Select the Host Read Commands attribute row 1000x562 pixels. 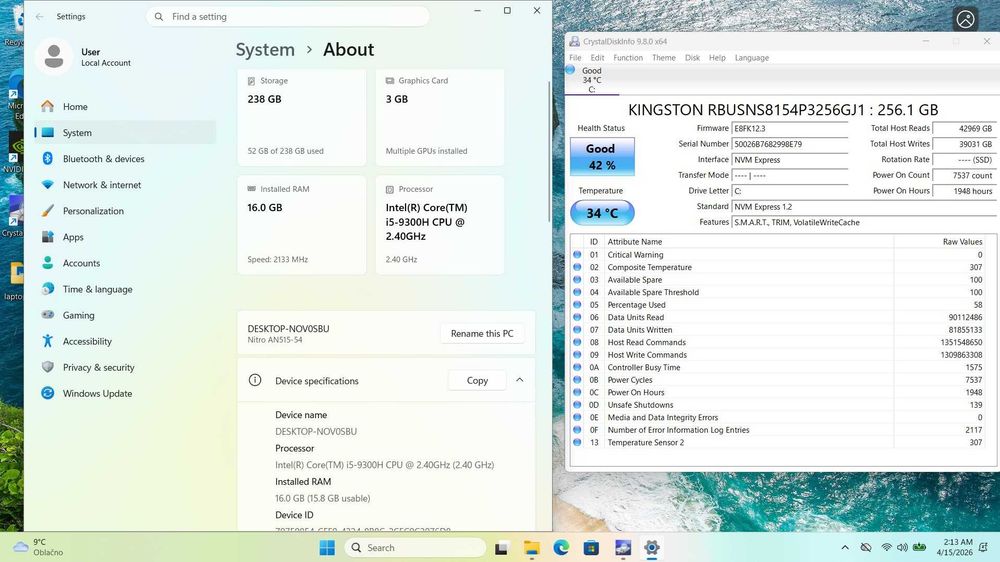pyautogui.click(x=778, y=343)
